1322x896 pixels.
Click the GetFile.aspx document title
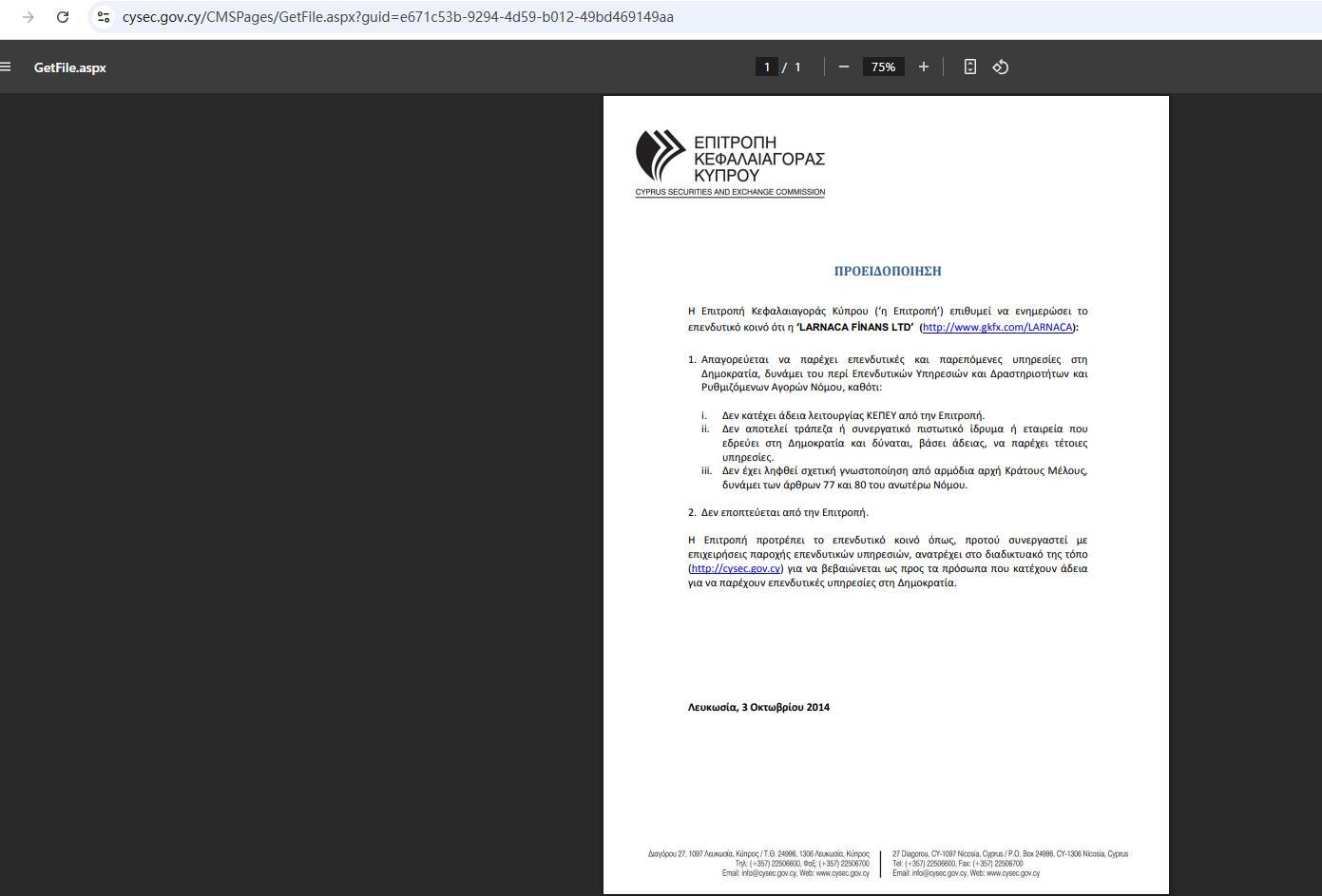[70, 67]
